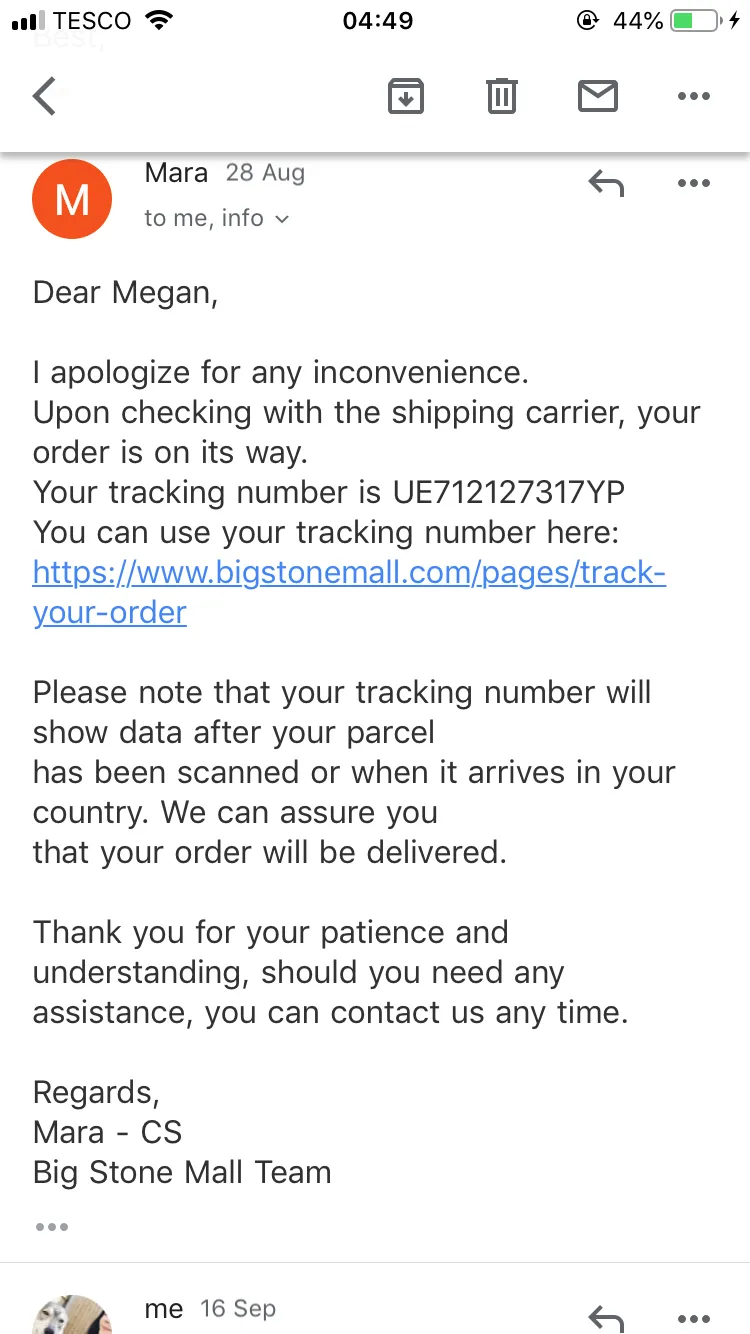The width and height of the screenshot is (750, 1334).
Task: Delete email with the trash icon
Action: point(502,97)
